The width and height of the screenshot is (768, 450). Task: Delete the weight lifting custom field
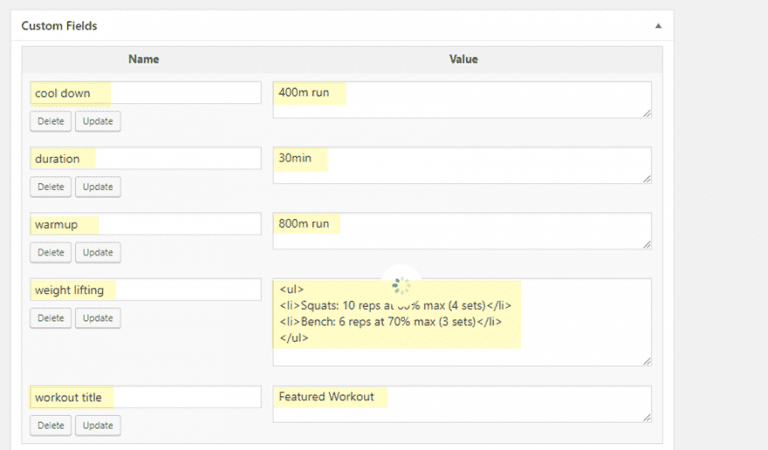coord(50,318)
